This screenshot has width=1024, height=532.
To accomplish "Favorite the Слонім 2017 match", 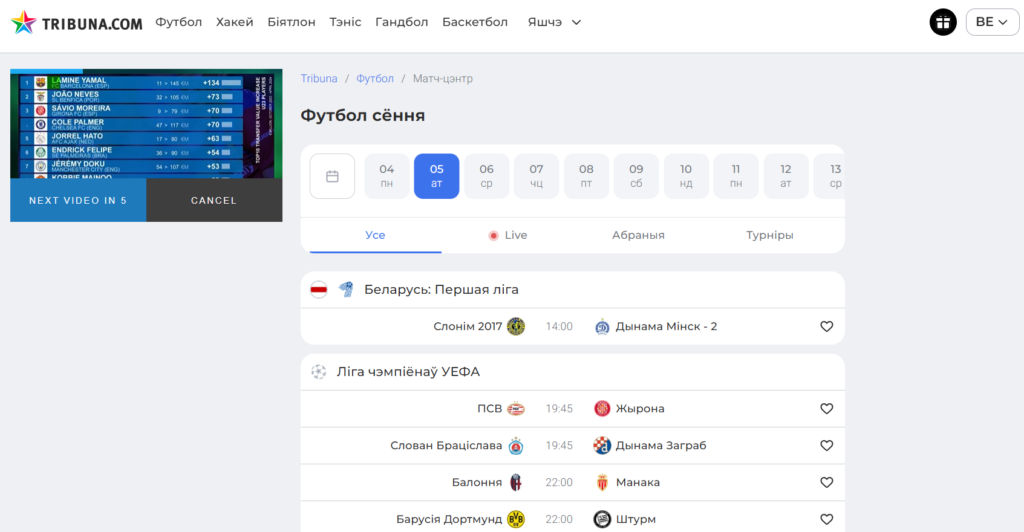I will [x=827, y=326].
